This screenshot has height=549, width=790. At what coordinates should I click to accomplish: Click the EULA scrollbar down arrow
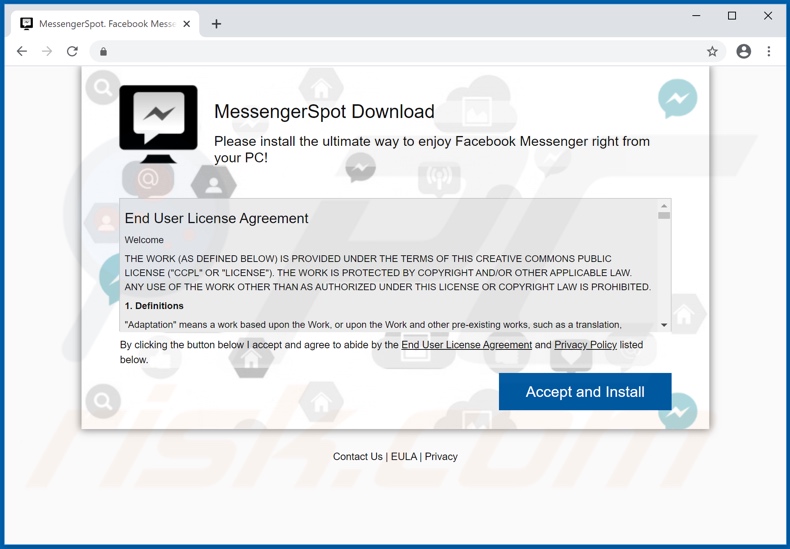pos(664,325)
